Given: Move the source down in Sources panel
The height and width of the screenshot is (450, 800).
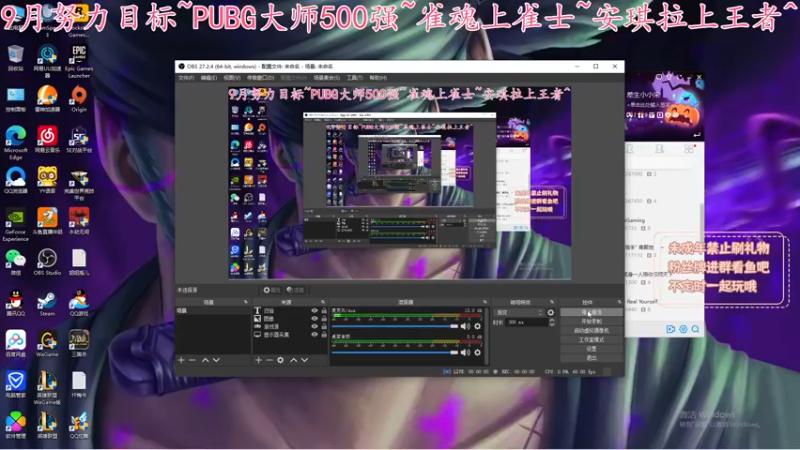Looking at the screenshot, I should click(x=305, y=360).
